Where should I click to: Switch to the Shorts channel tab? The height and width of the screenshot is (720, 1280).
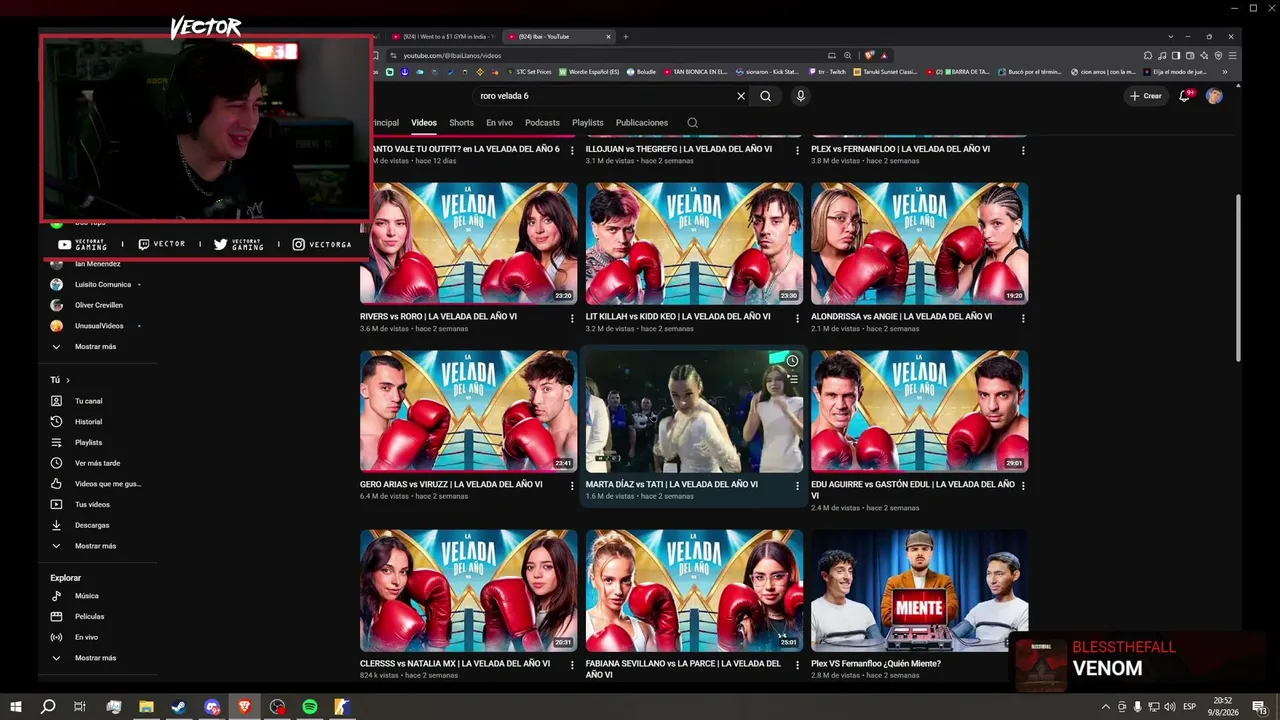[461, 123]
